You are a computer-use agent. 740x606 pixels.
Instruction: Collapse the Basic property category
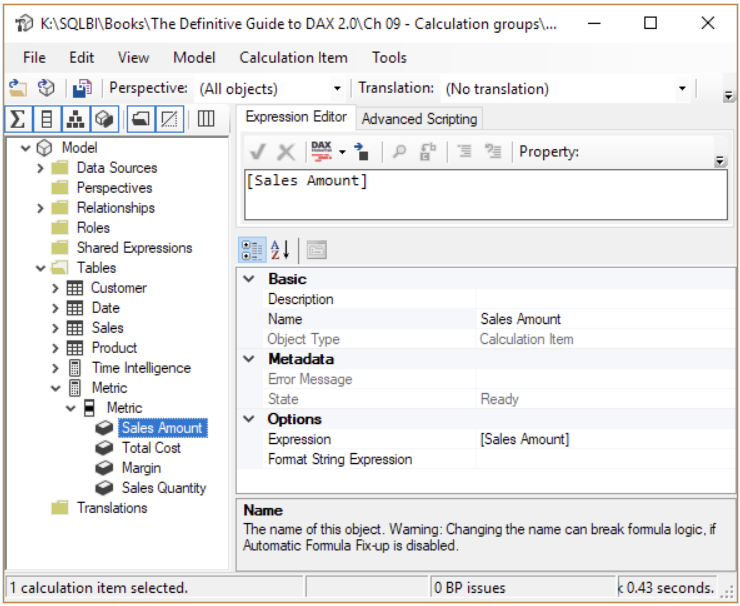click(249, 279)
